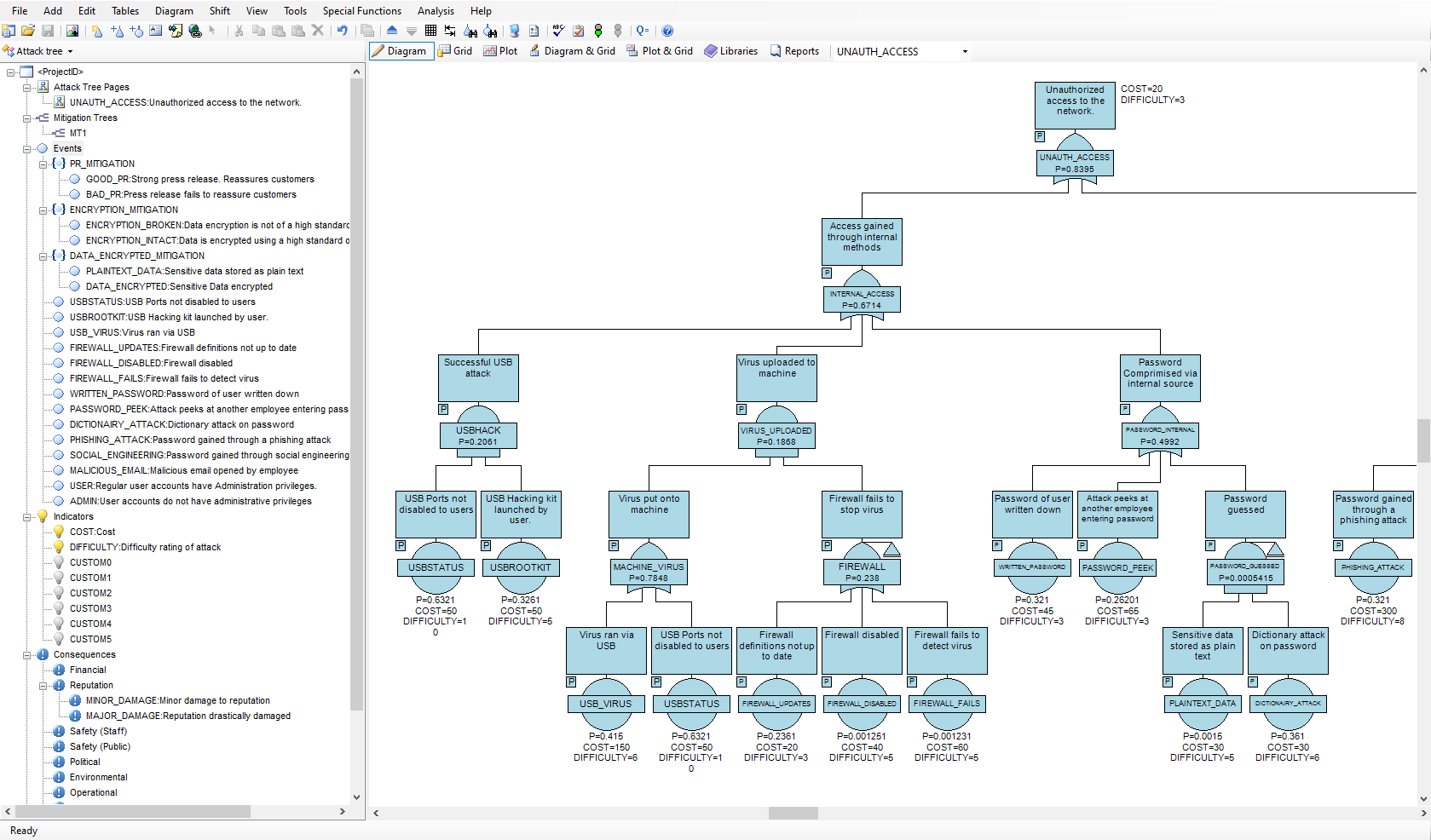The width and height of the screenshot is (1431, 840).
Task: Click the Save disk icon
Action: click(x=48, y=31)
